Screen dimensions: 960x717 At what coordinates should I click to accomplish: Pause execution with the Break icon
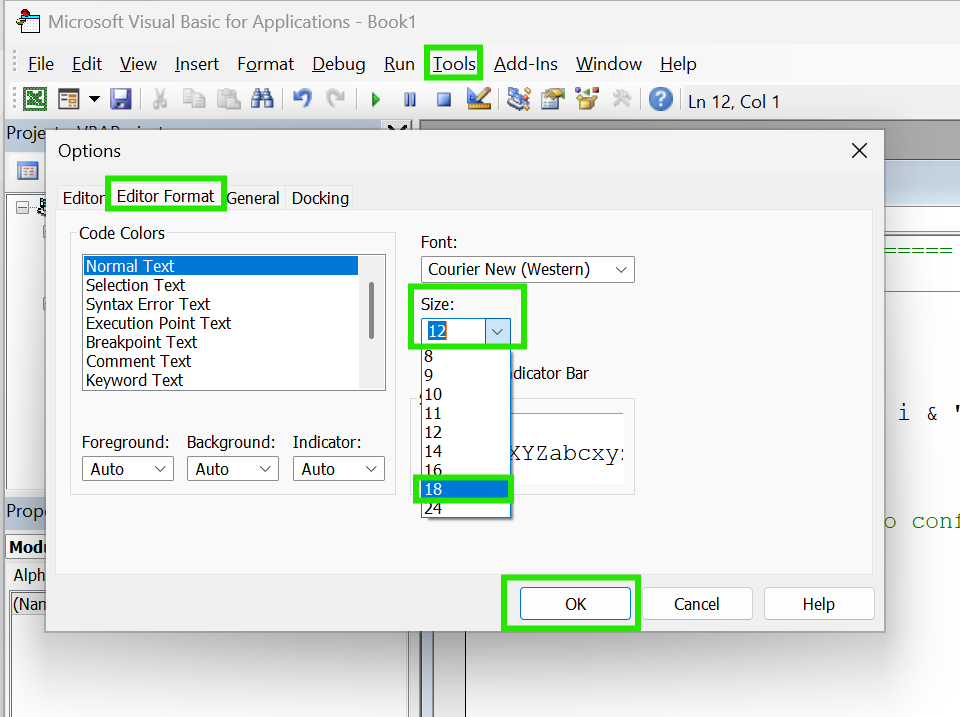(411, 100)
